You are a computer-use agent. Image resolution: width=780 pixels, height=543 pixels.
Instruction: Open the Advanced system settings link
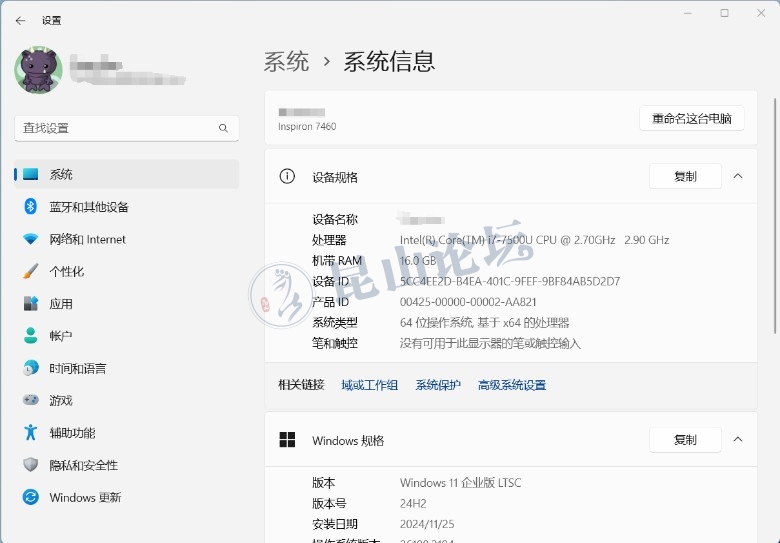click(512, 385)
